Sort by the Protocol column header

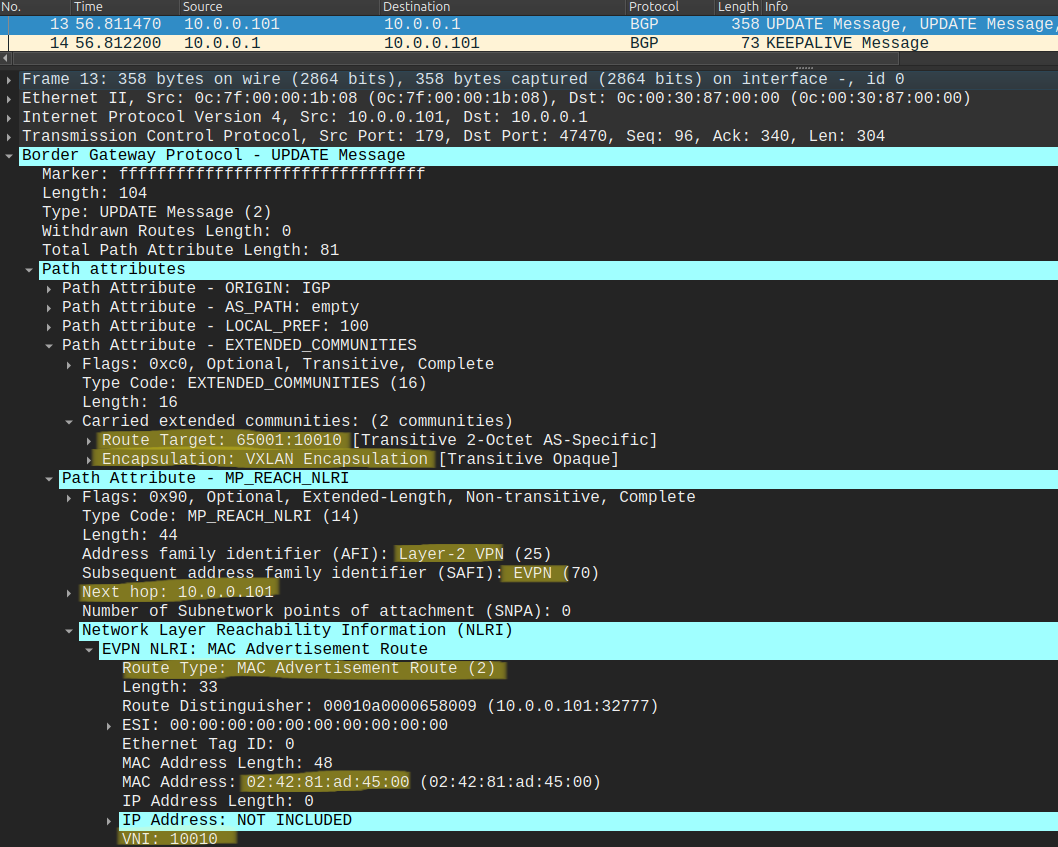[x=669, y=7]
